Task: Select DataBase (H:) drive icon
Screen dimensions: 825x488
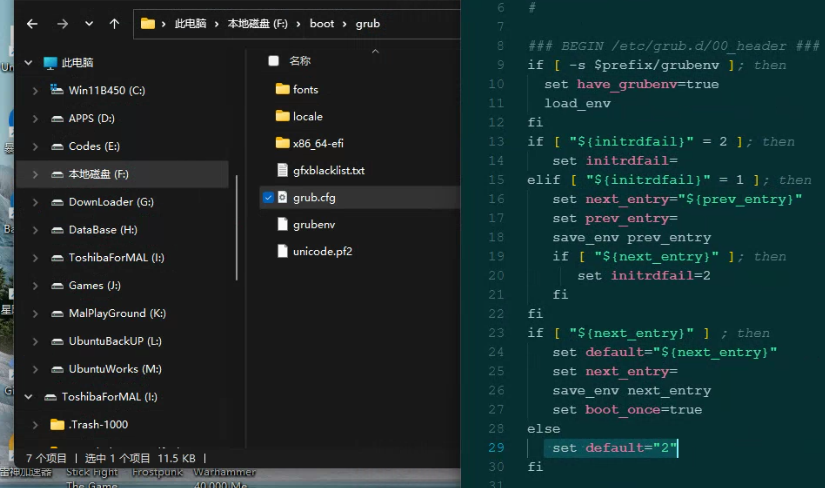Action: pos(57,231)
